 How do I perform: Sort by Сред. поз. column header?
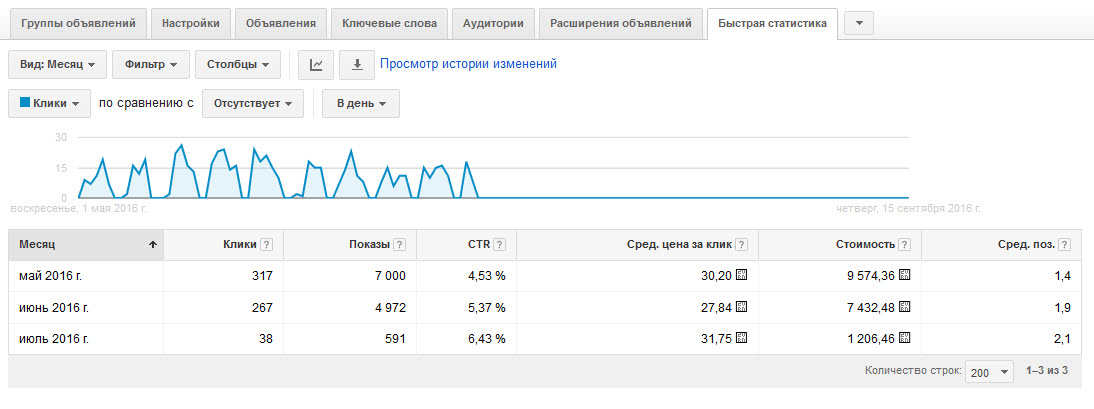[1026, 245]
